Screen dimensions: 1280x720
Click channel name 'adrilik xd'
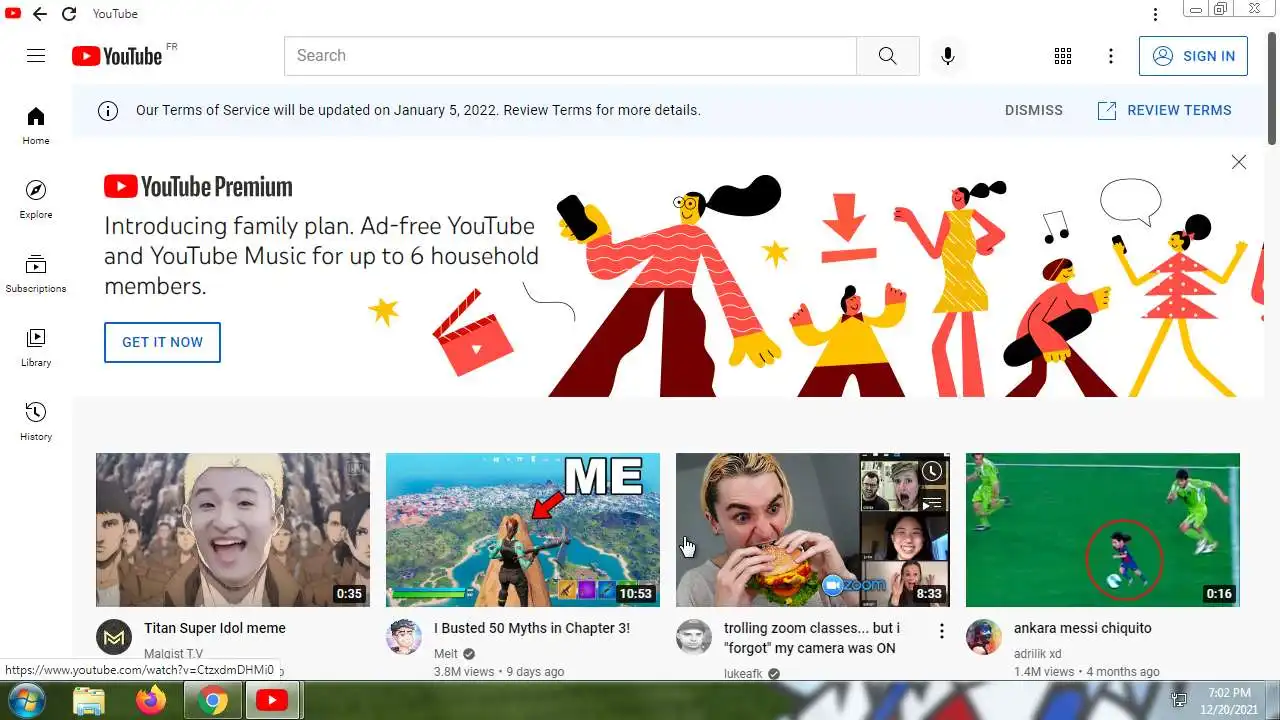(1037, 654)
